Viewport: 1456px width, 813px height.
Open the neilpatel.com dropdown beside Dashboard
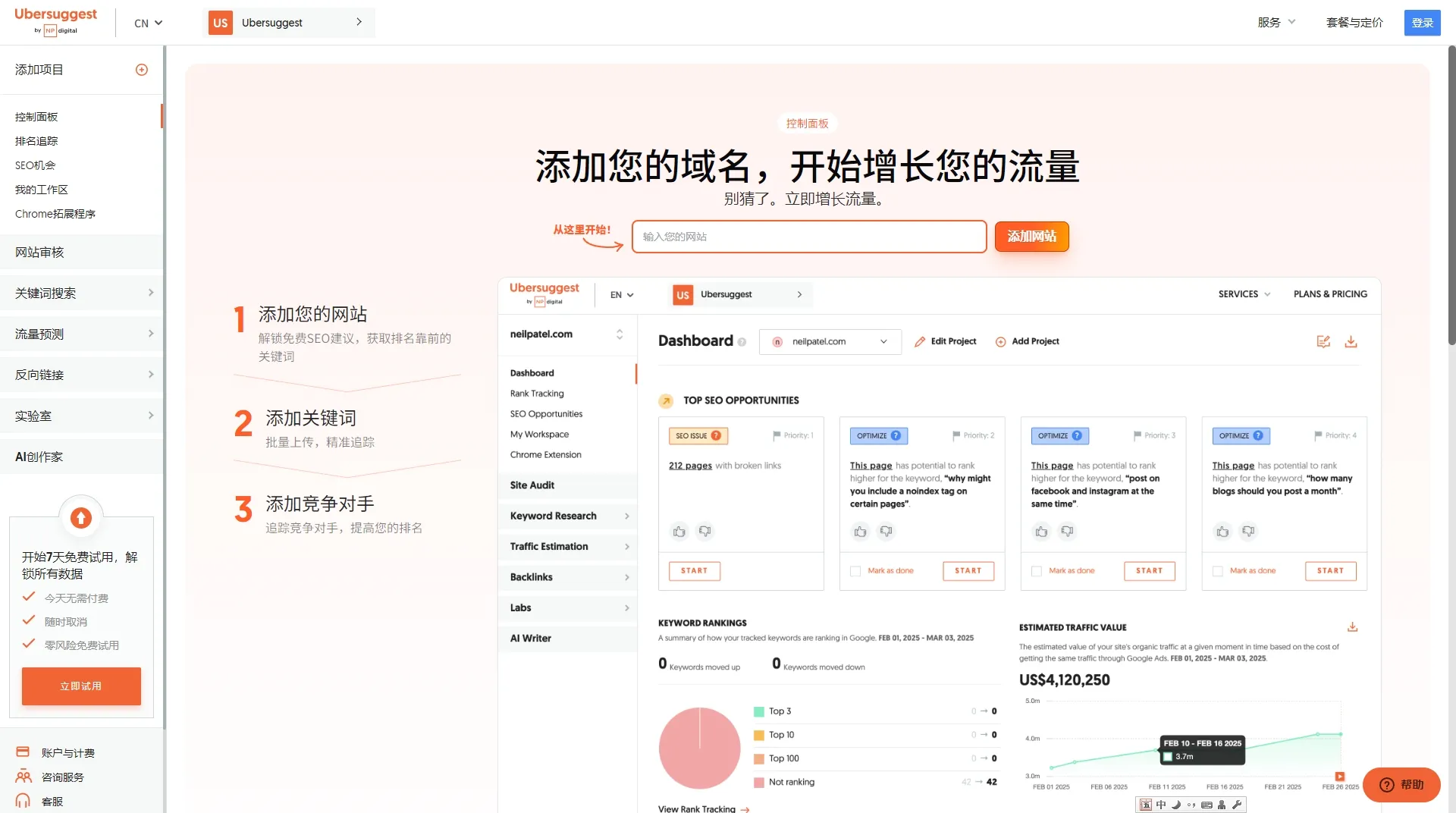point(830,342)
